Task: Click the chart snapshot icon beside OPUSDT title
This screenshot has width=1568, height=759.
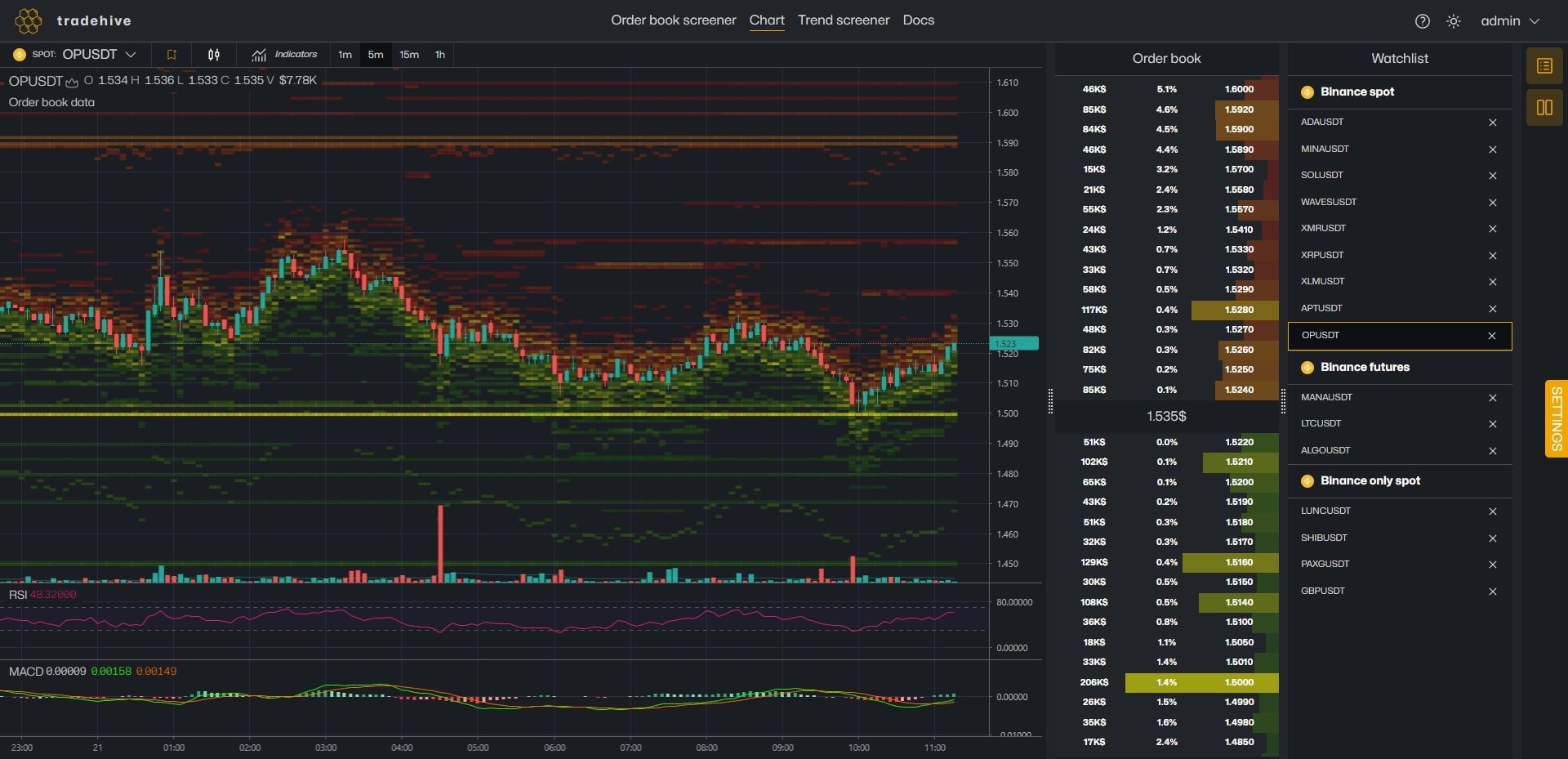Action: point(72,82)
